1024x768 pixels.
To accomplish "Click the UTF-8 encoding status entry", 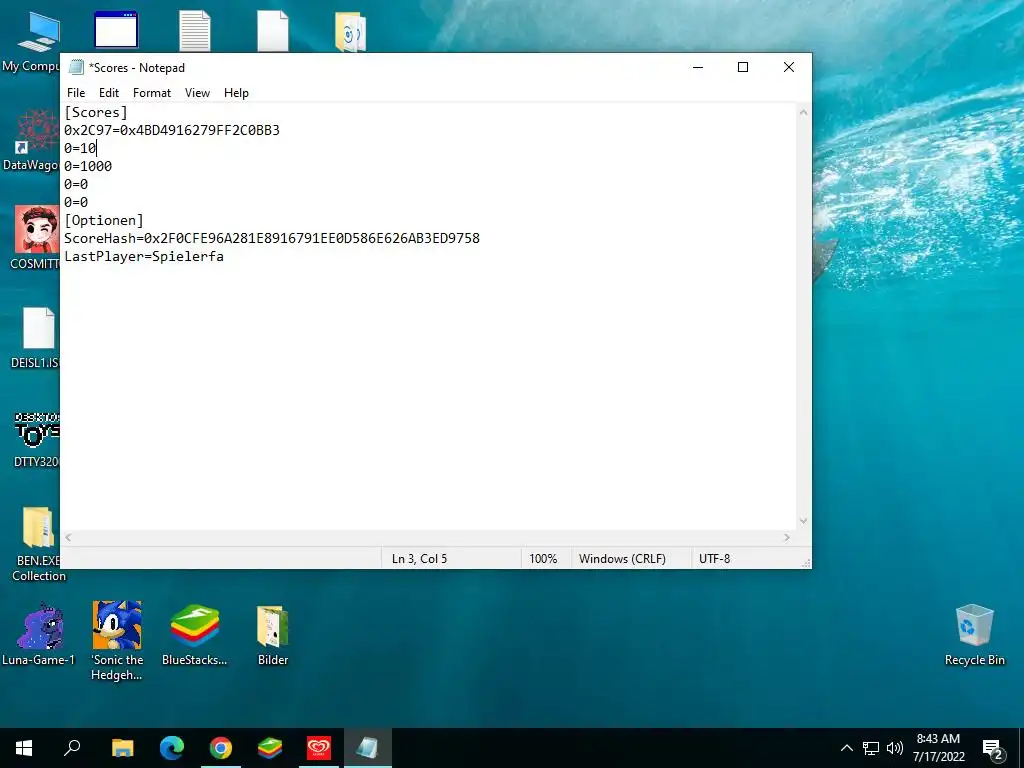I will pos(714,558).
